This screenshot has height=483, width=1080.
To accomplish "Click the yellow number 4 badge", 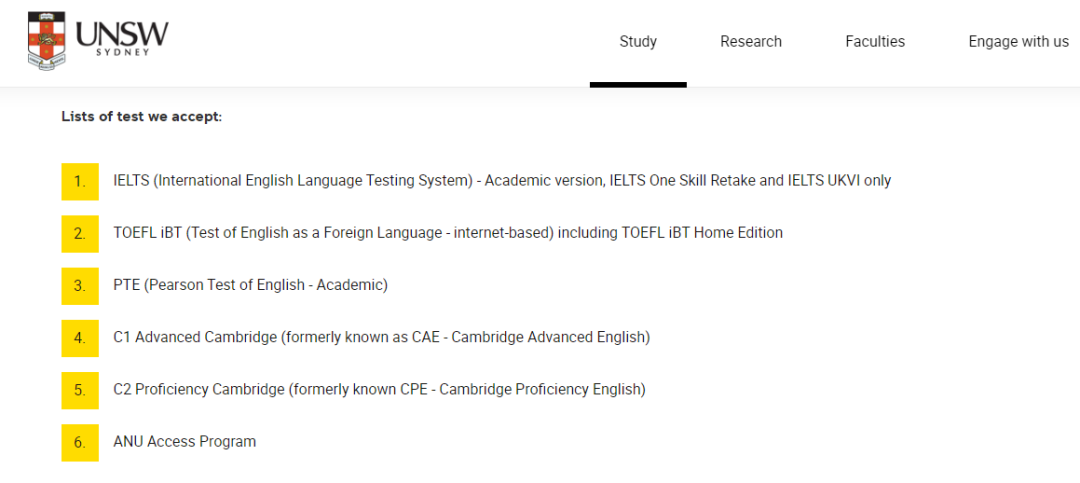I will pyautogui.click(x=80, y=337).
